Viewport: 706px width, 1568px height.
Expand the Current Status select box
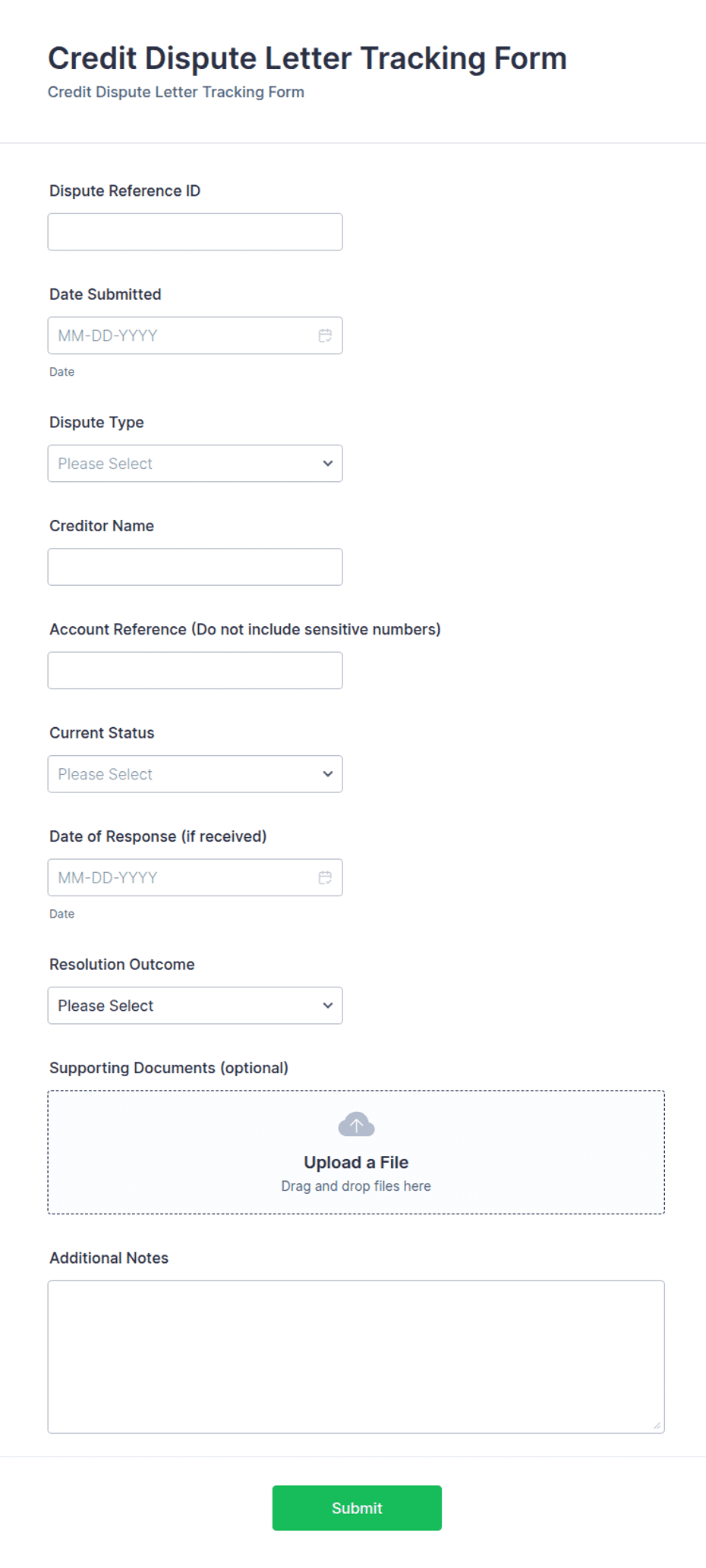(195, 774)
